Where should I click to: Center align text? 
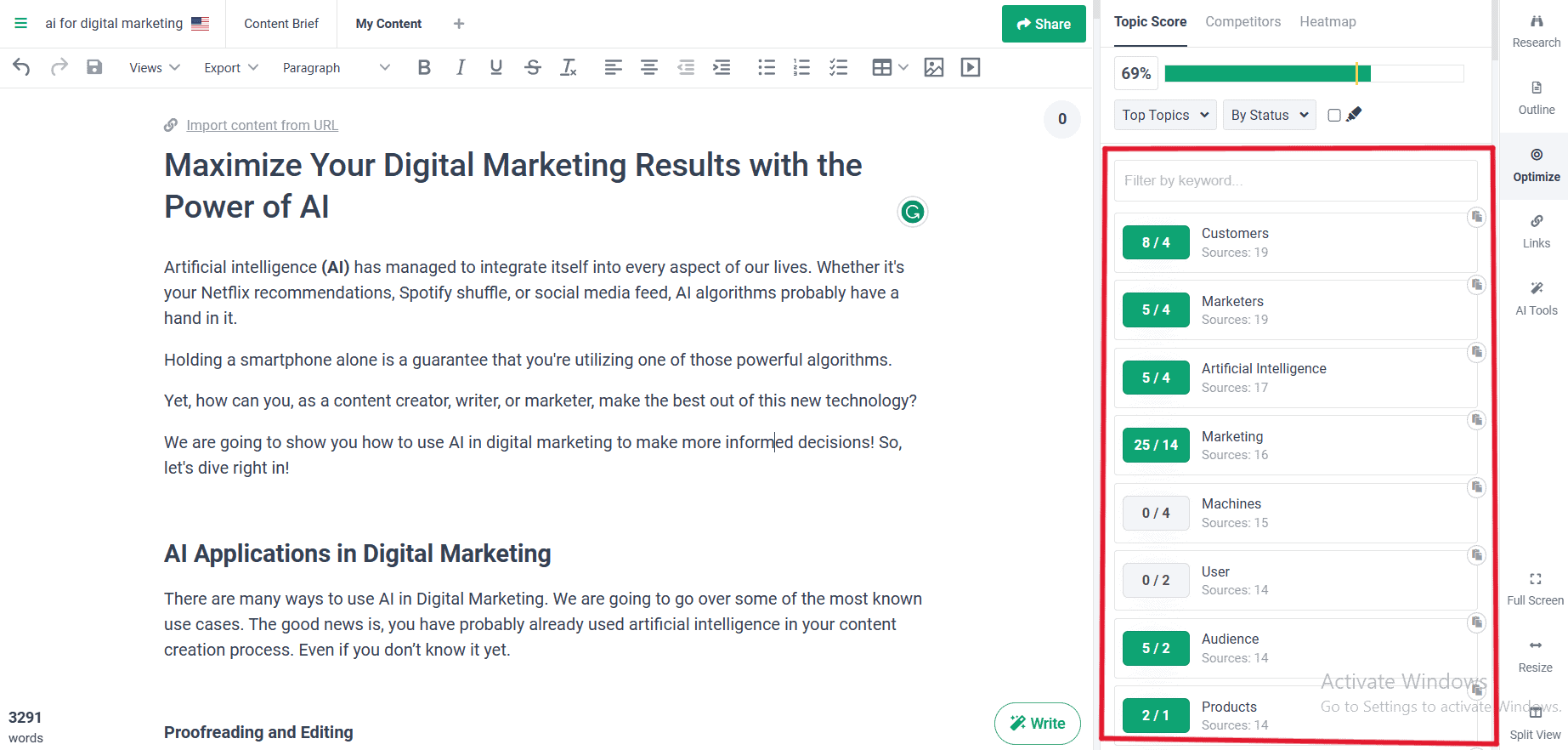(x=649, y=67)
